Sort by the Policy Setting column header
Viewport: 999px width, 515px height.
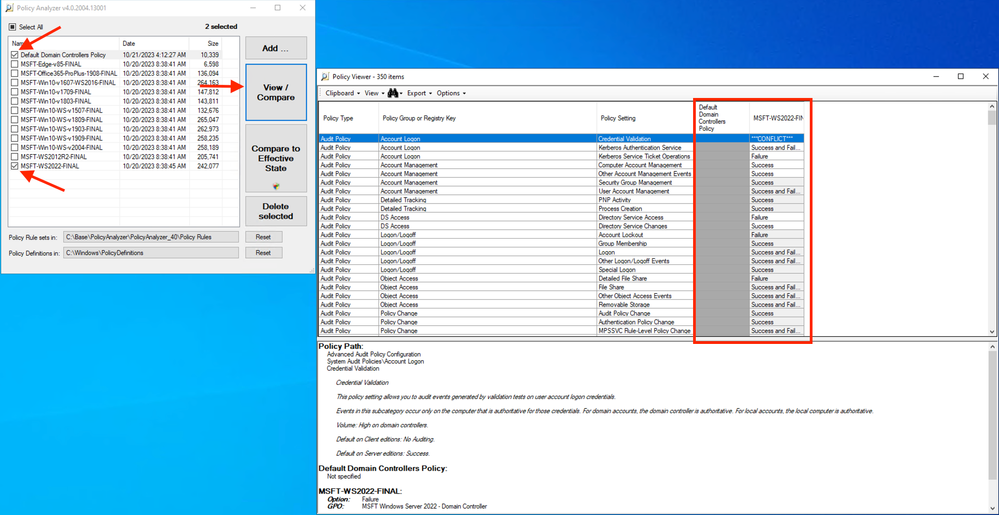pos(646,119)
